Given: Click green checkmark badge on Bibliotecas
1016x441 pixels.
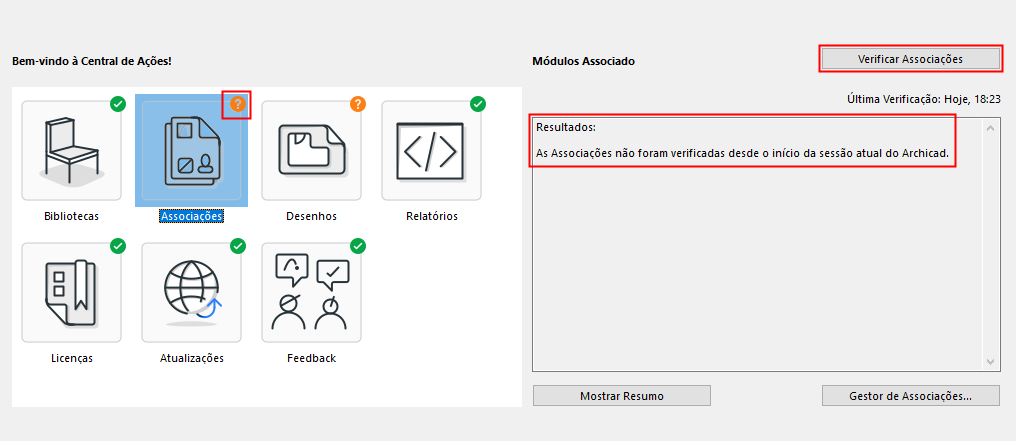Looking at the screenshot, I should (117, 104).
